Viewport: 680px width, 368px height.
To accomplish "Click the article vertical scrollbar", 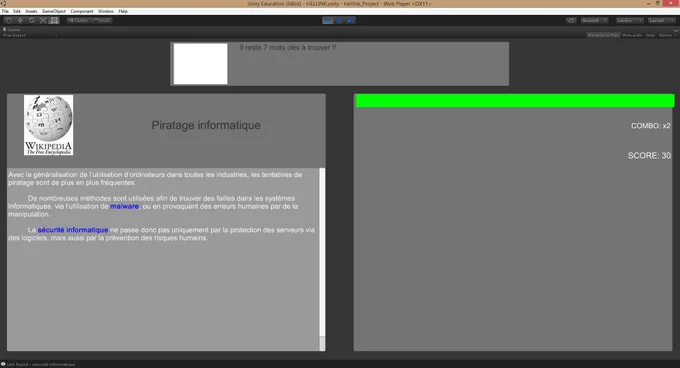I will (x=322, y=259).
